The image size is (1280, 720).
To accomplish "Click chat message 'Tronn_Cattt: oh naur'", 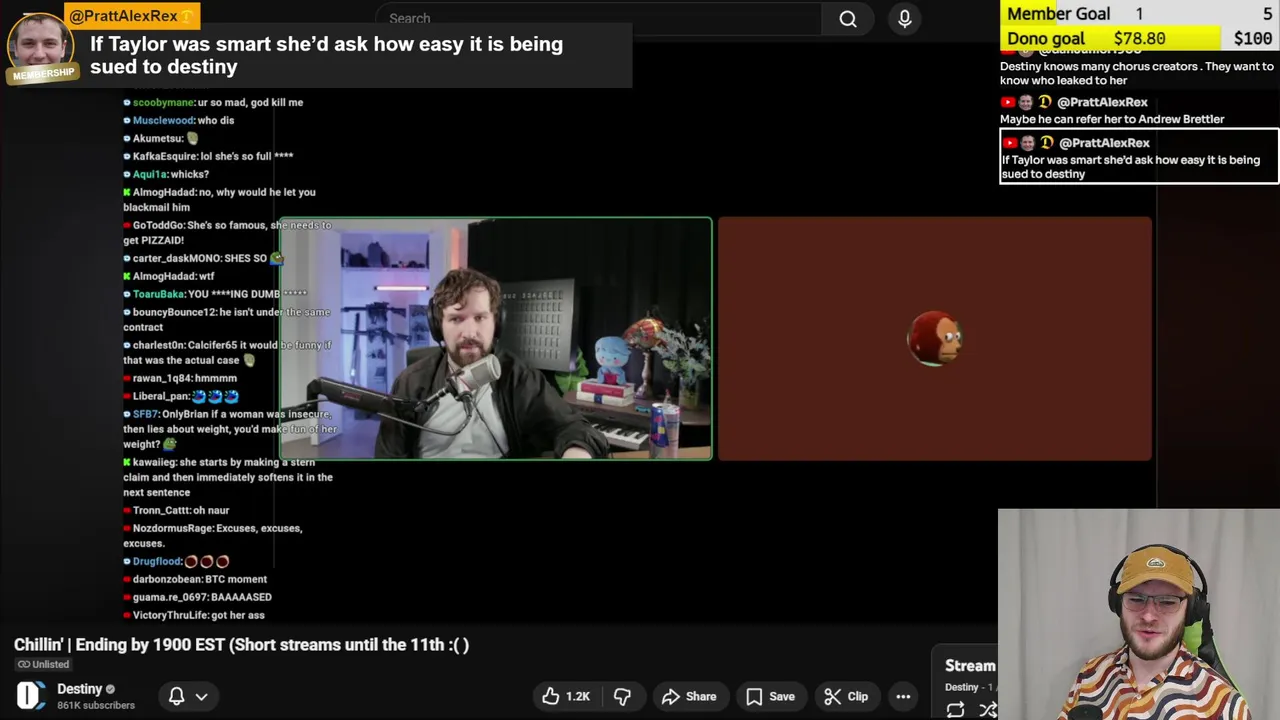I will (176, 510).
